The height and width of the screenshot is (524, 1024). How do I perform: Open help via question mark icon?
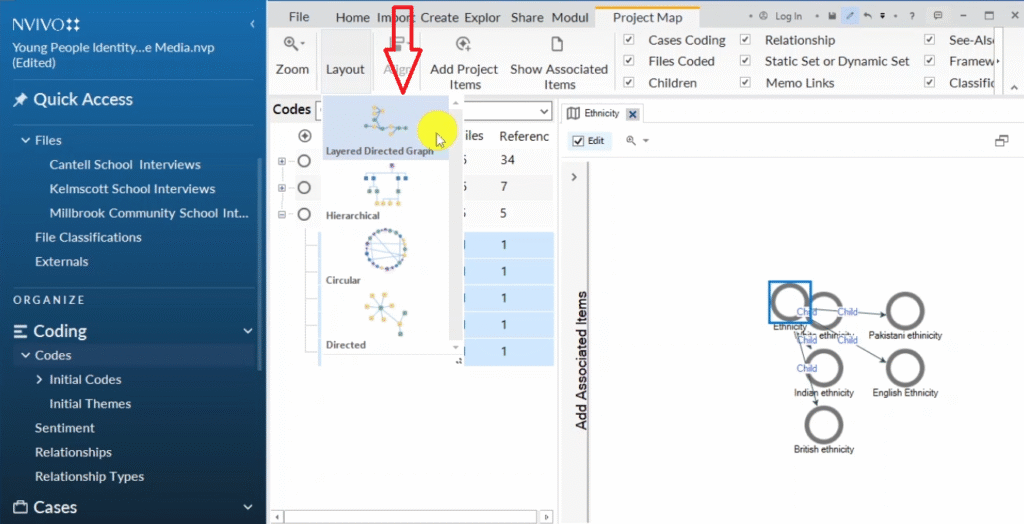click(x=911, y=16)
